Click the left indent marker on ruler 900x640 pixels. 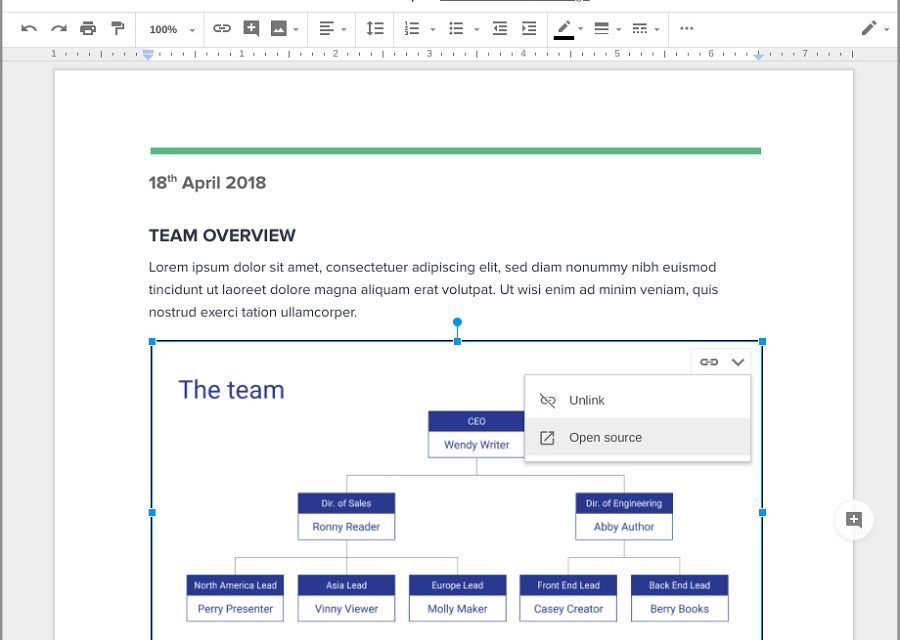click(148, 55)
